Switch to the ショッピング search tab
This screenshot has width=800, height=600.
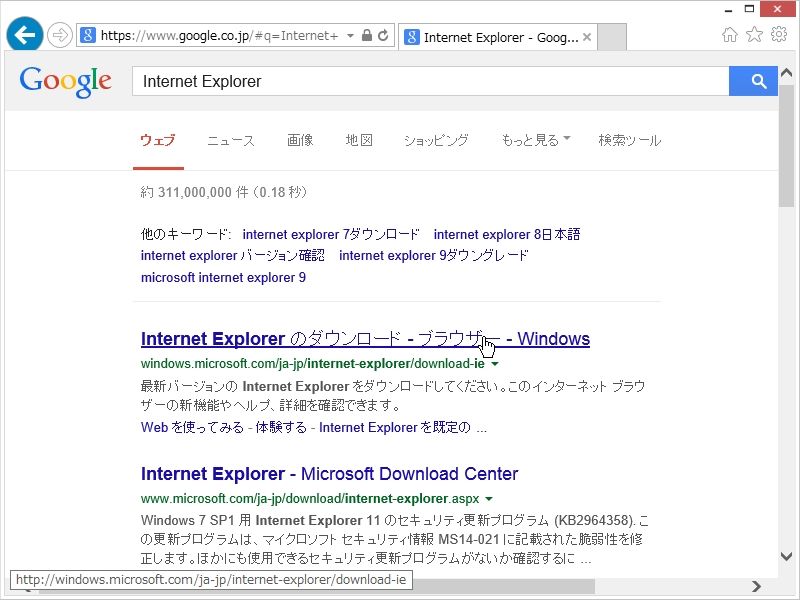pos(436,140)
